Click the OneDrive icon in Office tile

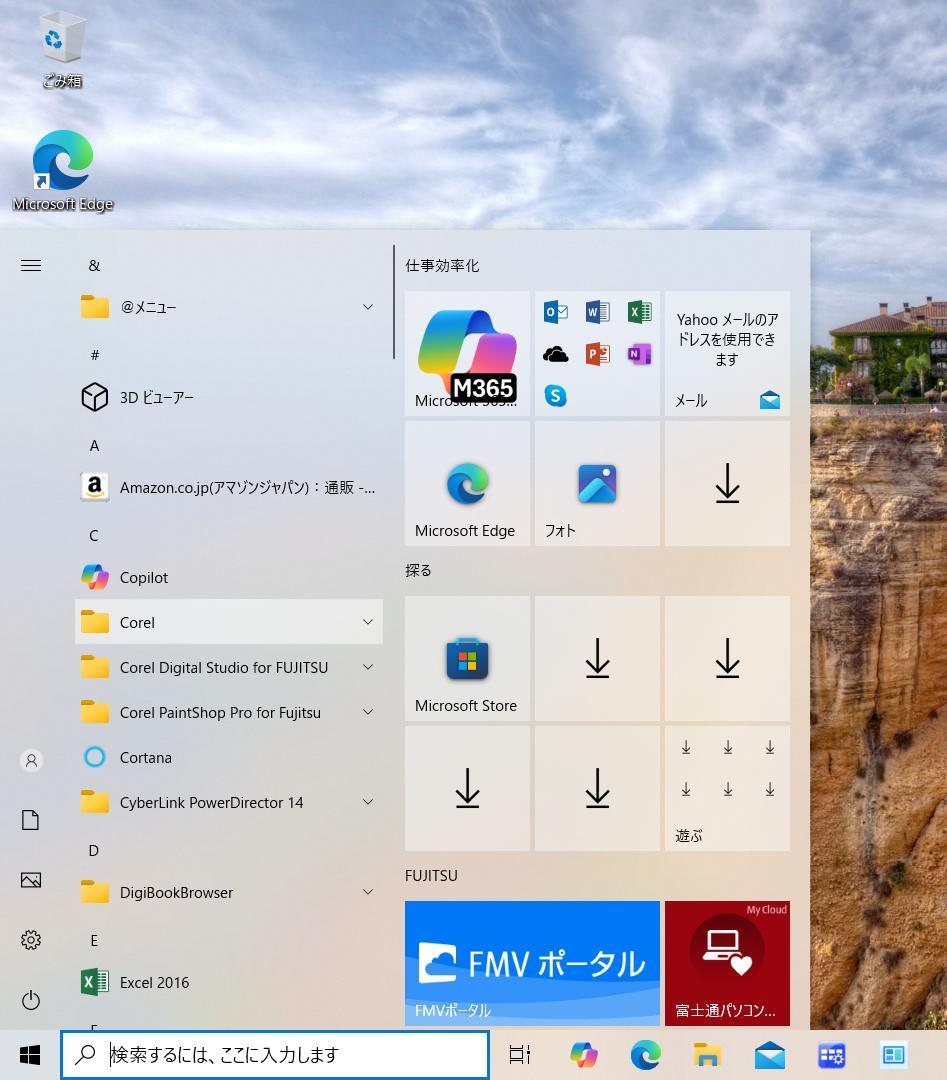[556, 354]
